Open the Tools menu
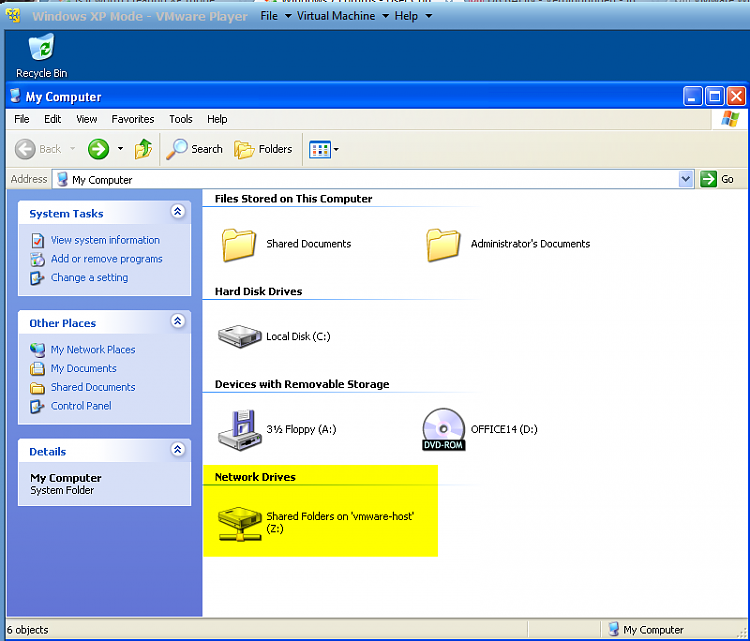Viewport: 750px width, 641px height. coord(180,119)
